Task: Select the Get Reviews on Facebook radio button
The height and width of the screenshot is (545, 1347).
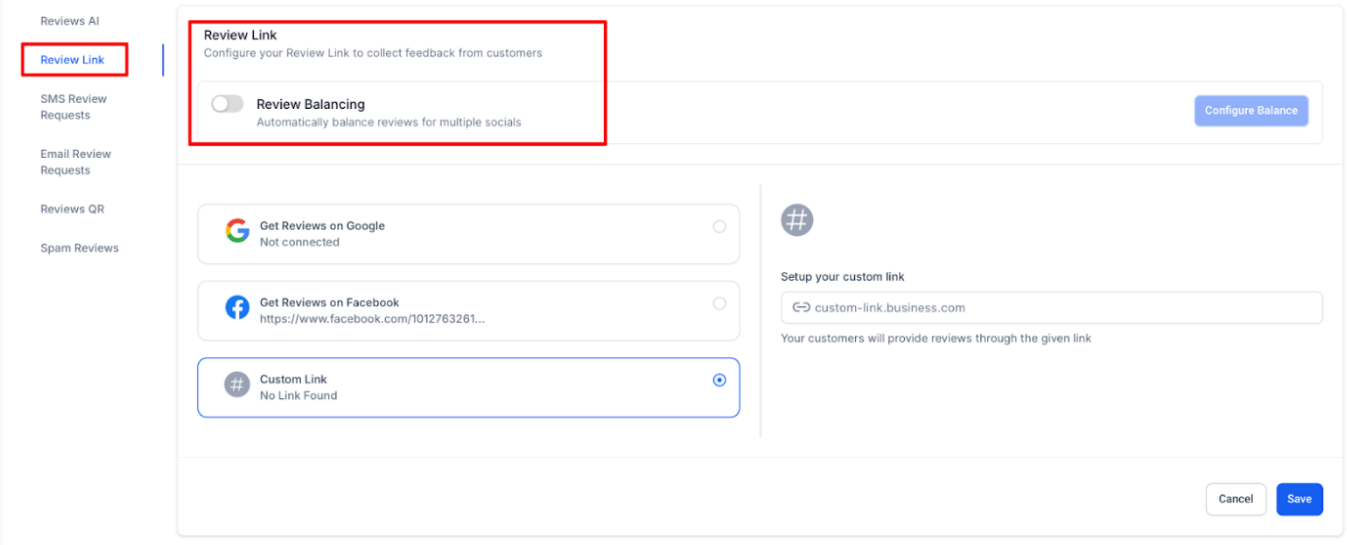Action: 719,303
